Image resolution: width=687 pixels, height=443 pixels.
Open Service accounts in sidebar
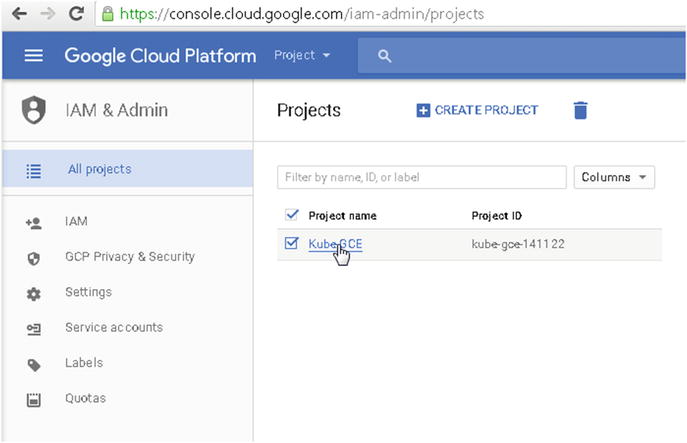113,328
